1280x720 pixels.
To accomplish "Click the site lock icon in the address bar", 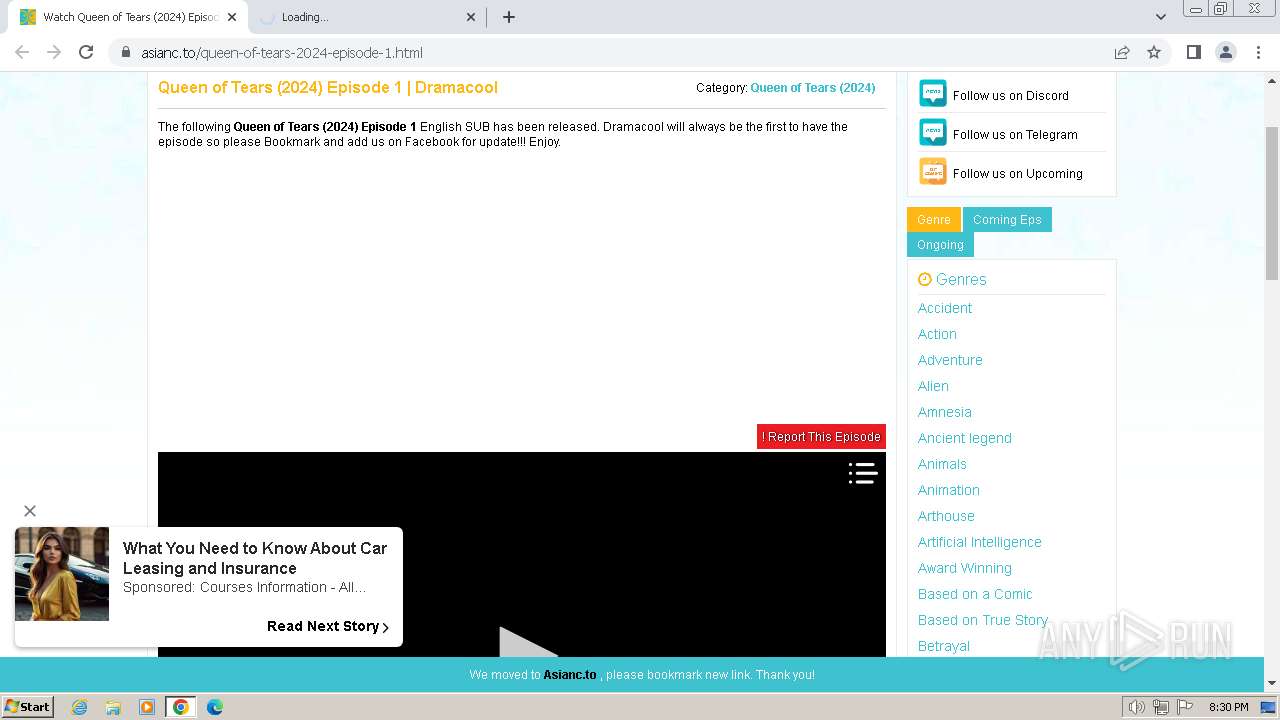I will click(125, 52).
